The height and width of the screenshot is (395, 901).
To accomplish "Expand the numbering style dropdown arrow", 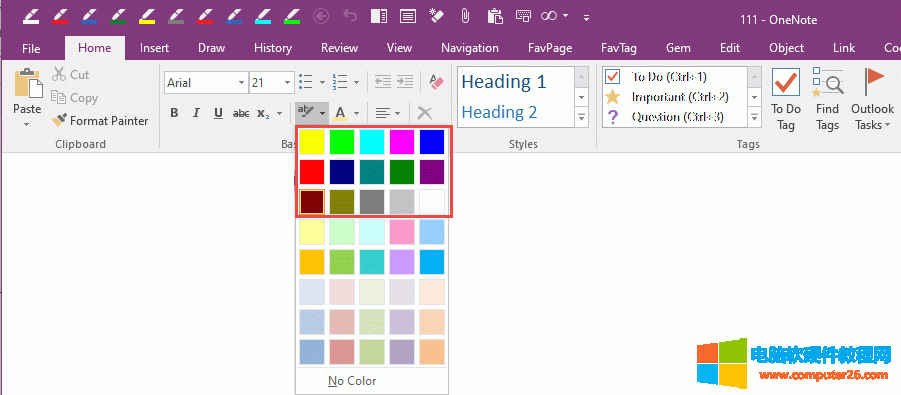I will tap(356, 83).
